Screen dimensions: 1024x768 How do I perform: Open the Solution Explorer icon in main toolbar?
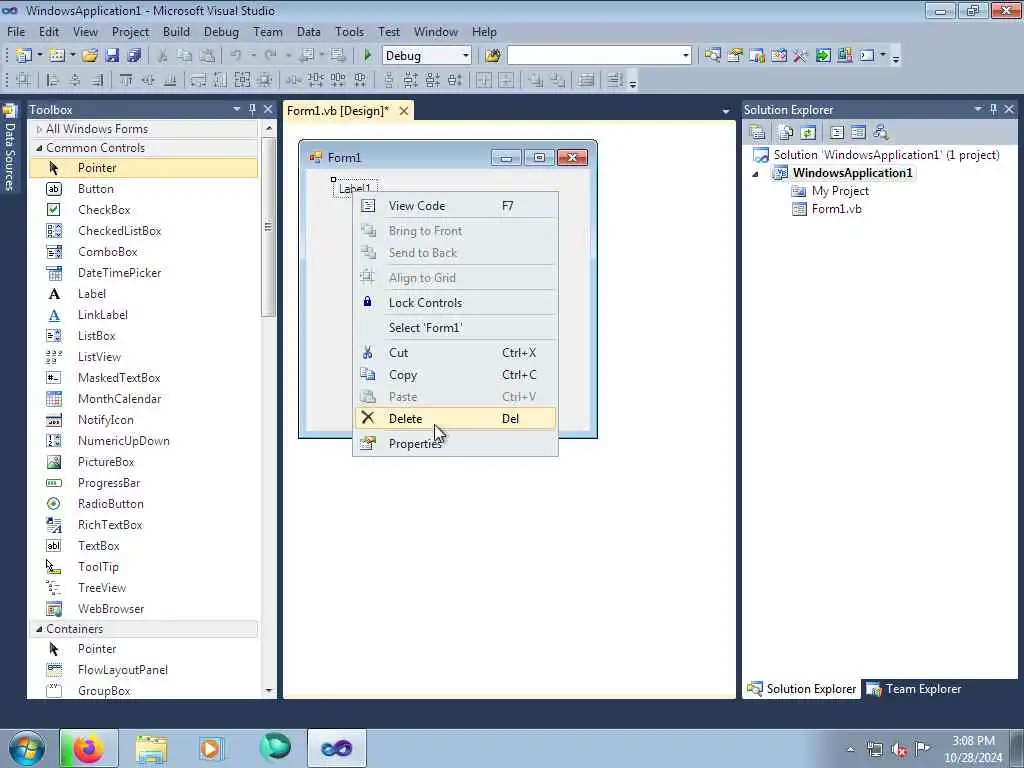tap(712, 56)
